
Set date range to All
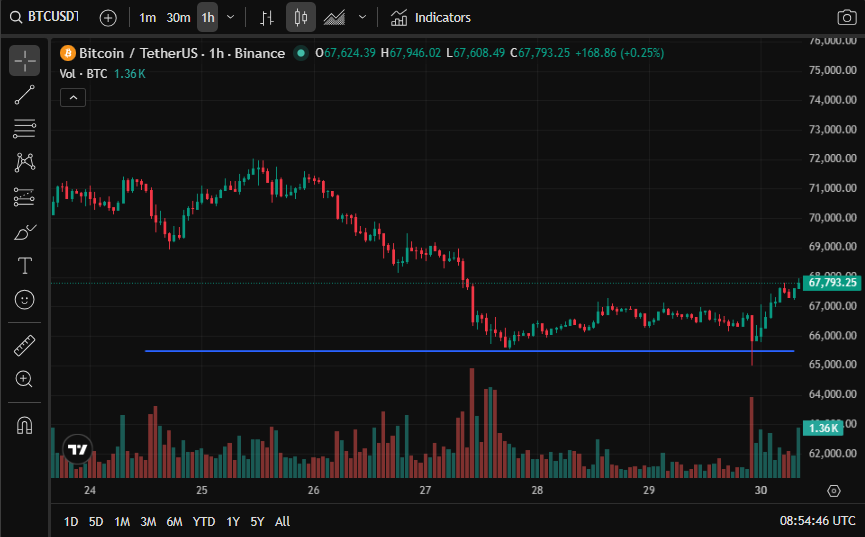[x=282, y=522]
